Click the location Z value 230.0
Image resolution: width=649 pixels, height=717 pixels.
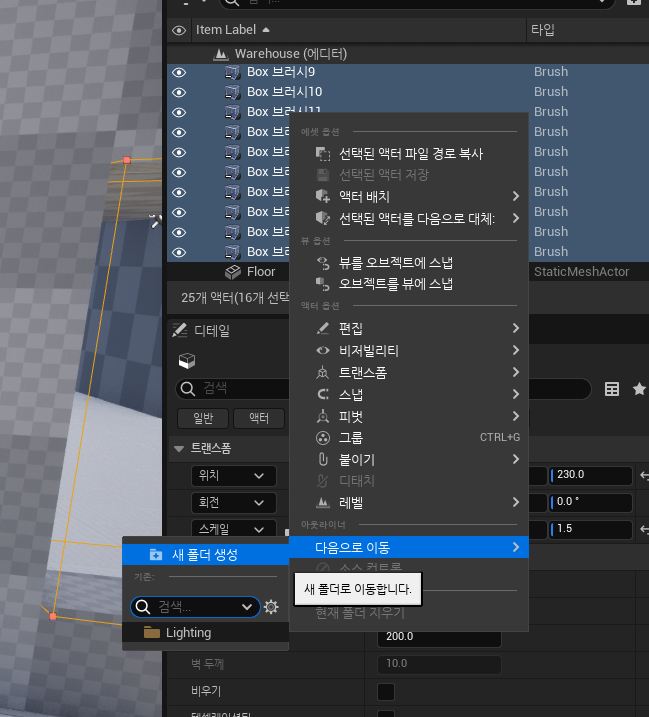(590, 475)
